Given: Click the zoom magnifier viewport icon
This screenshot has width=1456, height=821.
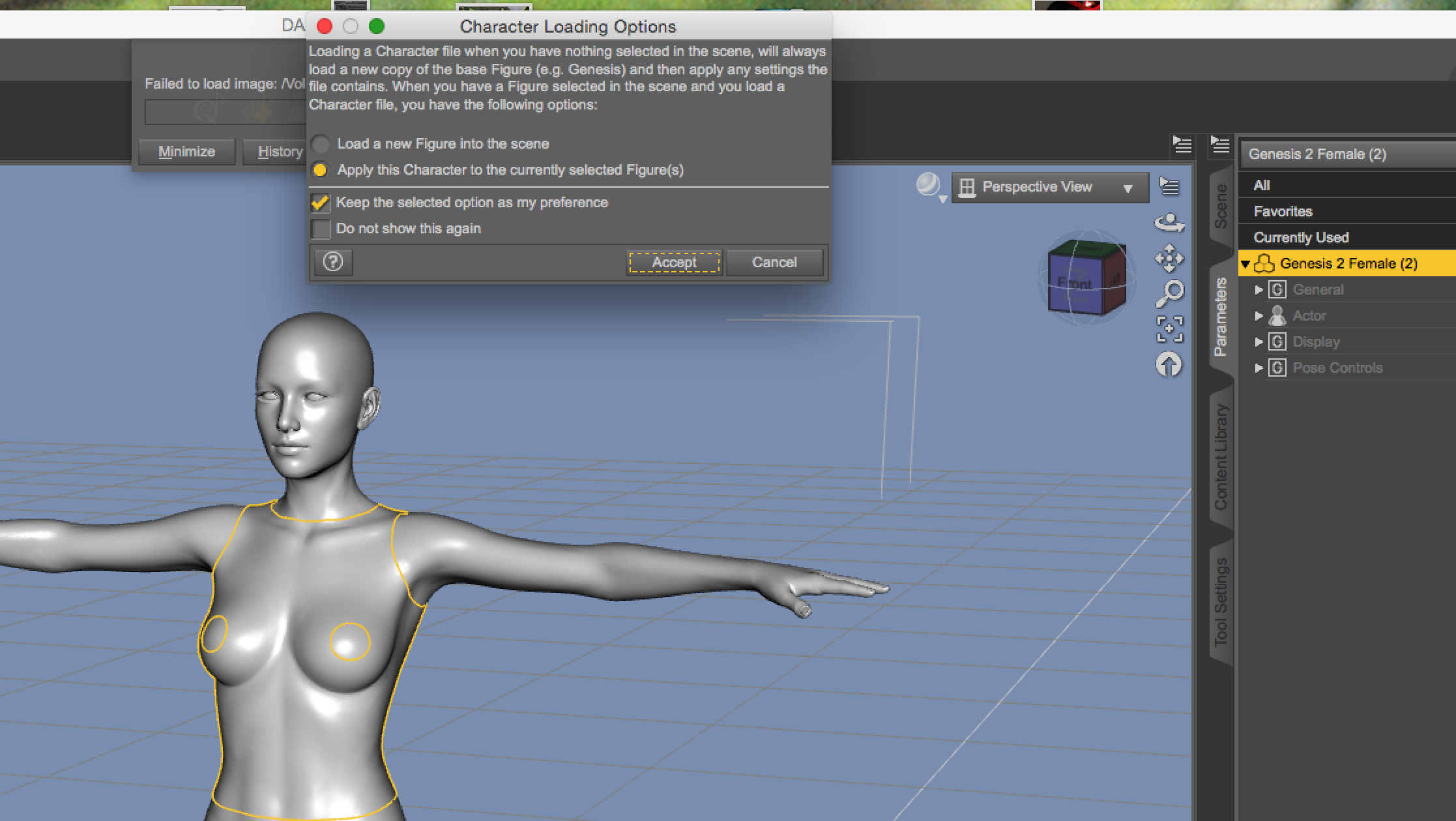Looking at the screenshot, I should point(1169,293).
